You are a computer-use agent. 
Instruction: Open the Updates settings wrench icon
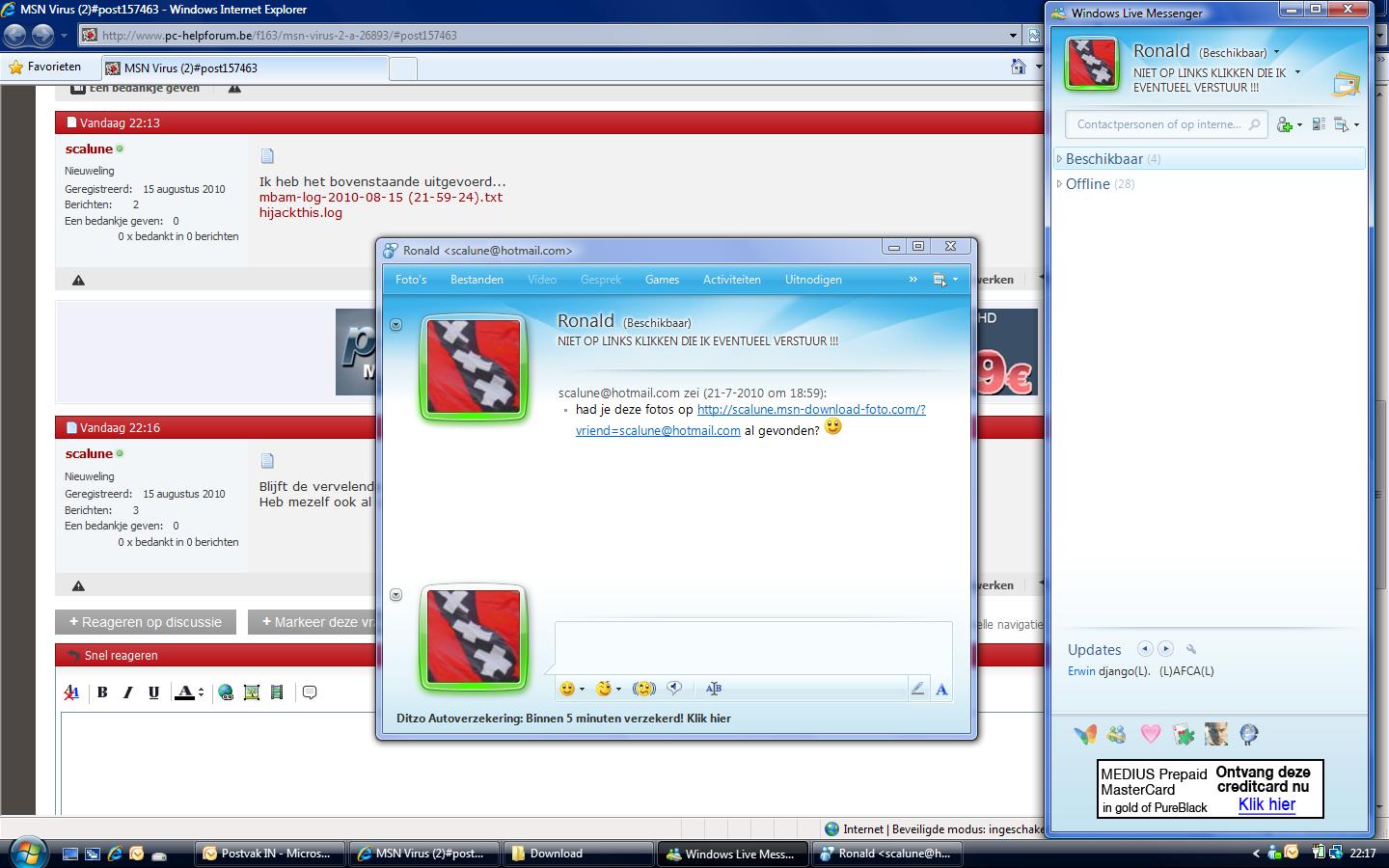click(1191, 649)
